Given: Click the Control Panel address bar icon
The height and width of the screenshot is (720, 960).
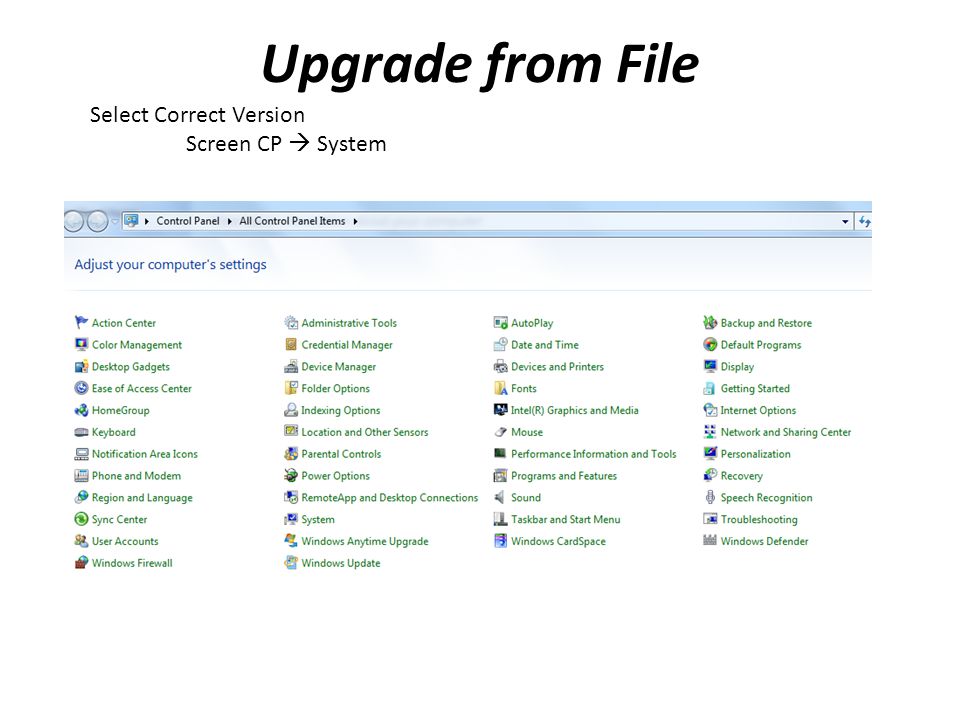Looking at the screenshot, I should coord(132,220).
